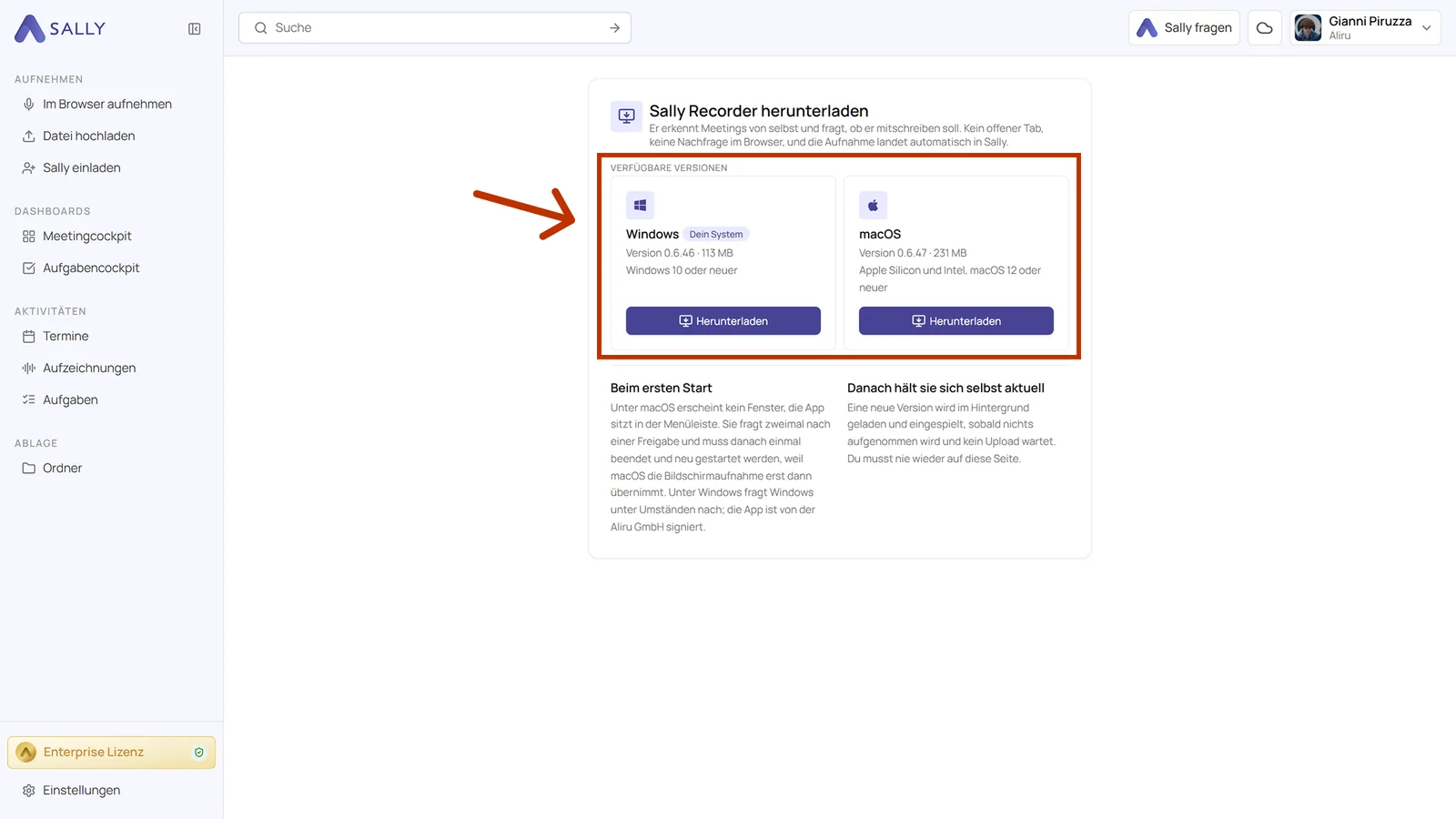
Task: Submit search with the arrow icon
Action: [615, 28]
